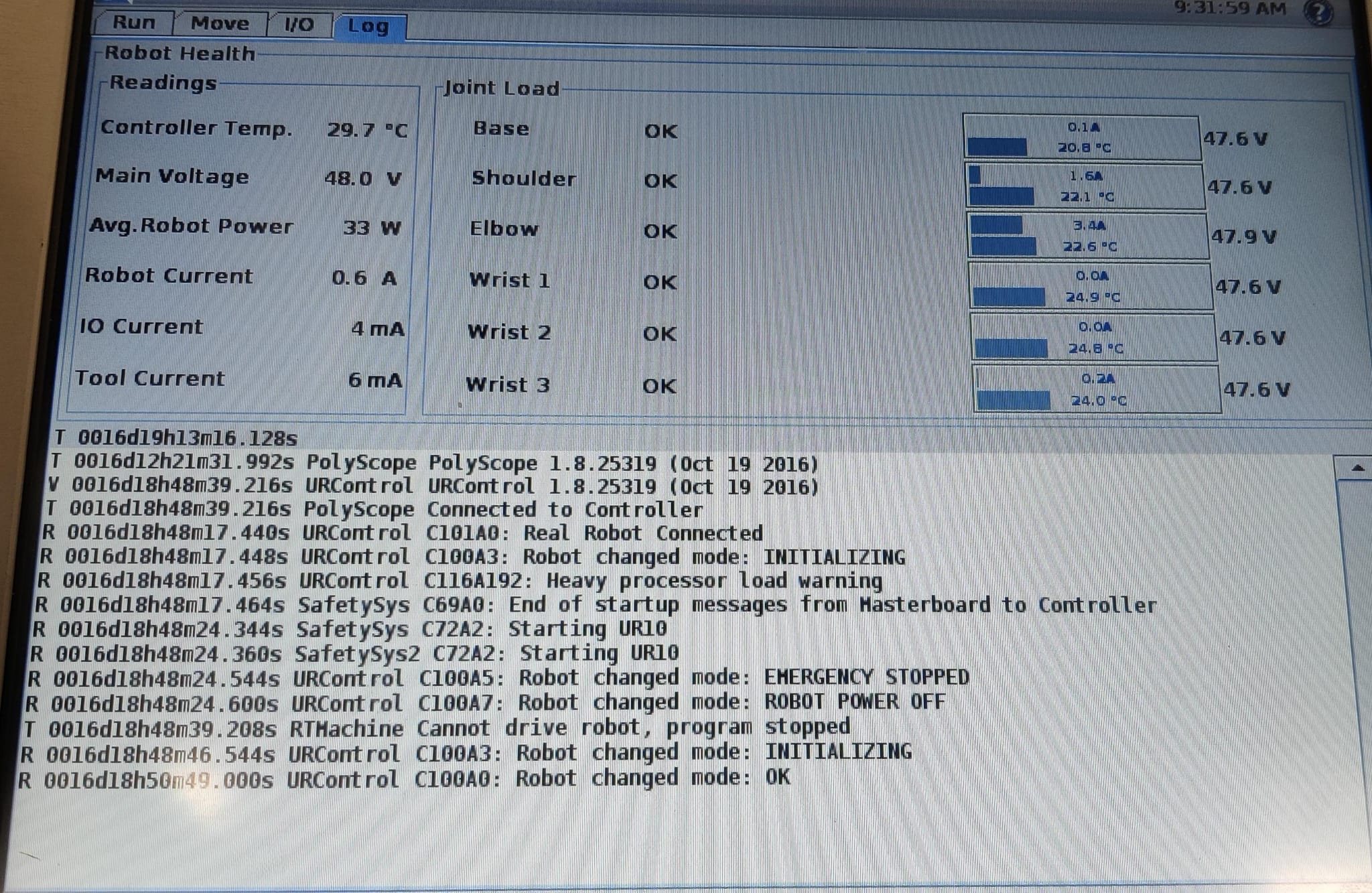1372x893 pixels.
Task: Click the log scroll up arrow
Action: point(1357,468)
